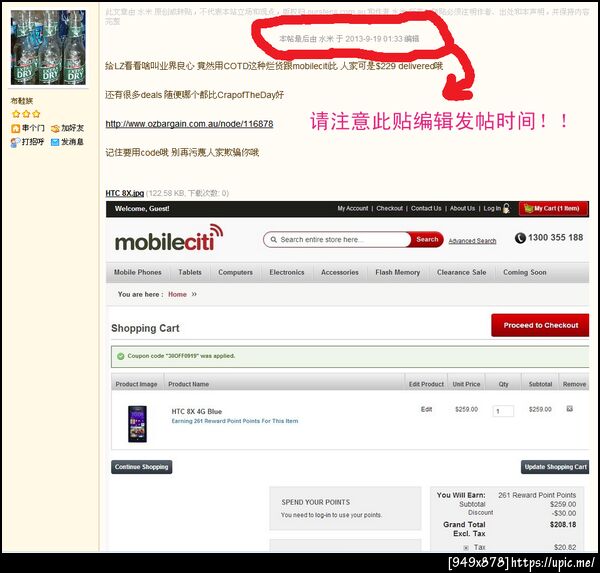Open the Mobile Phones category tab
Viewport: 600px width, 573px height.
point(138,273)
